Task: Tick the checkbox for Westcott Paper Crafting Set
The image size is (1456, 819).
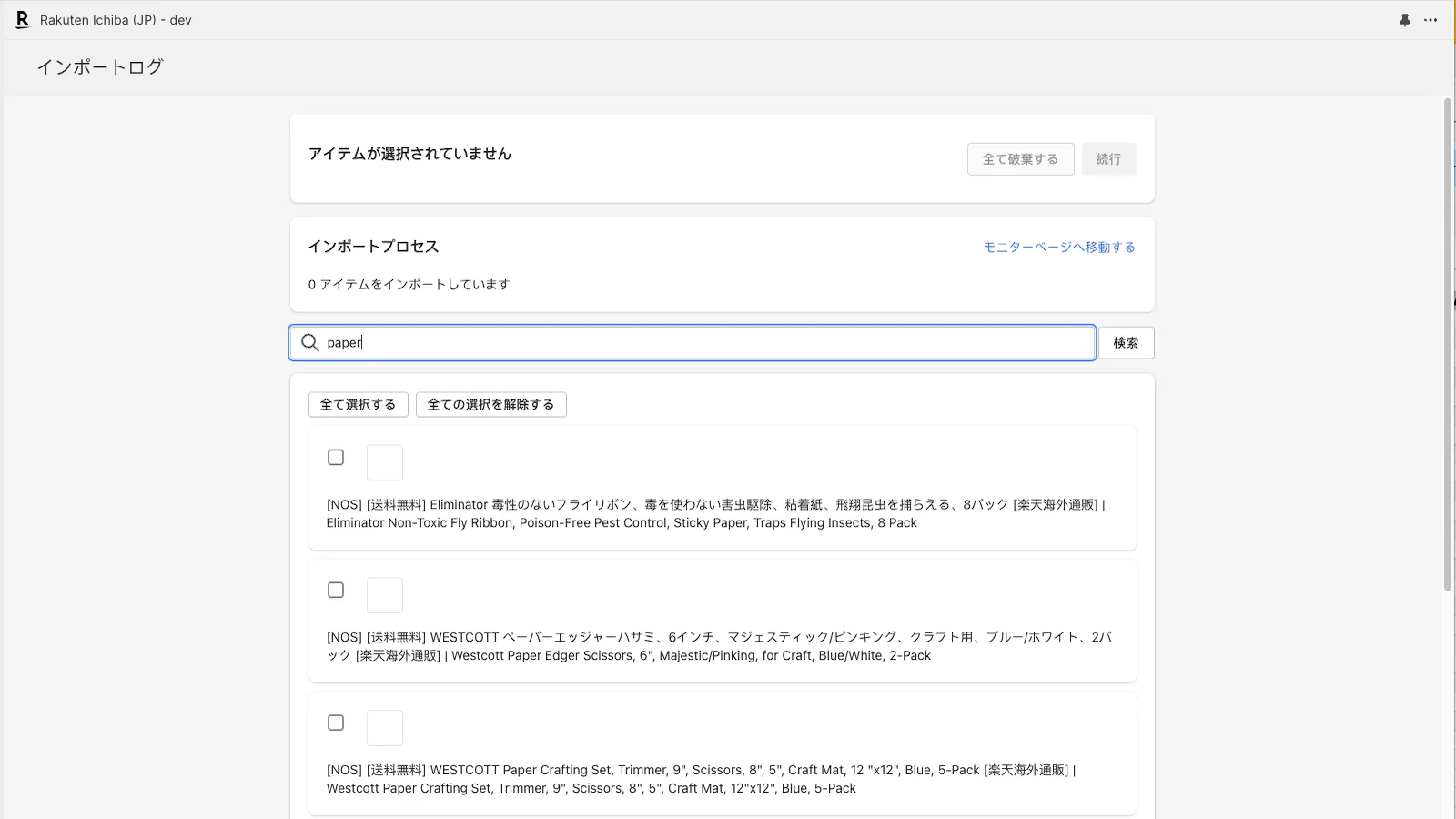Action: [x=336, y=723]
